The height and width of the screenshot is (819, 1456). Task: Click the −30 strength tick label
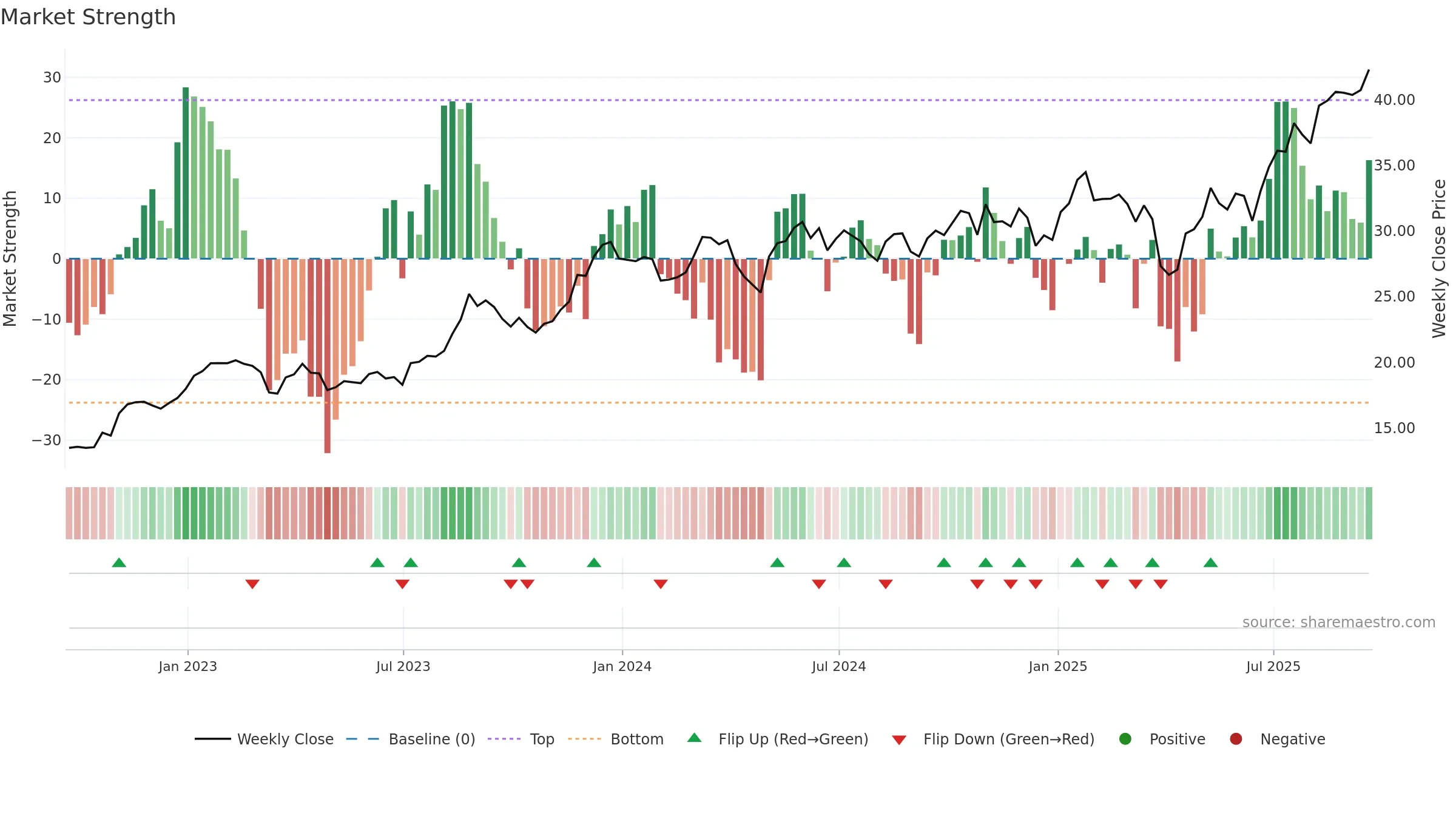click(47, 440)
